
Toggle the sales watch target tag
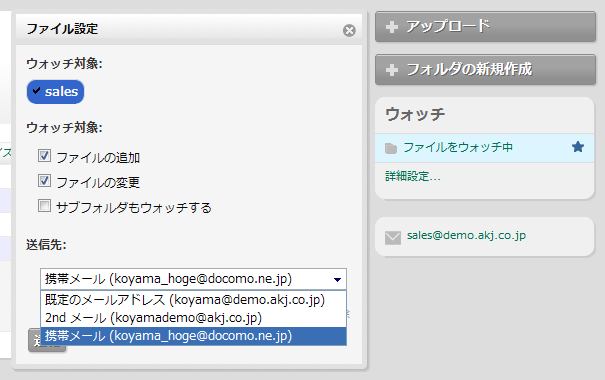pos(55,92)
